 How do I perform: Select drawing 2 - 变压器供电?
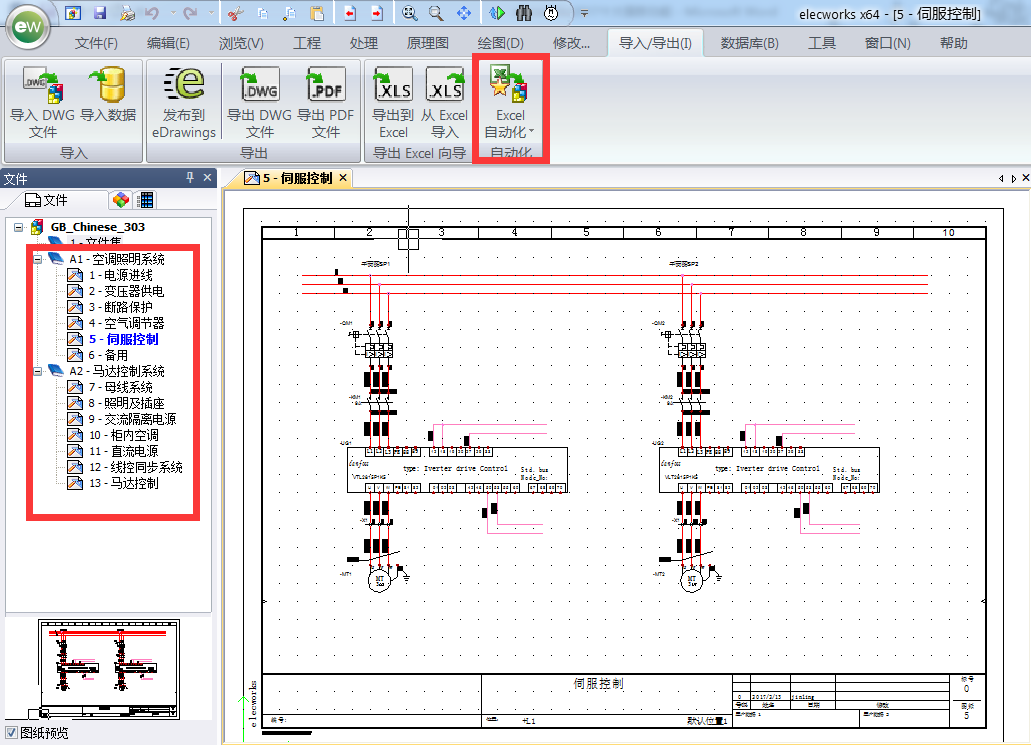click(126, 291)
